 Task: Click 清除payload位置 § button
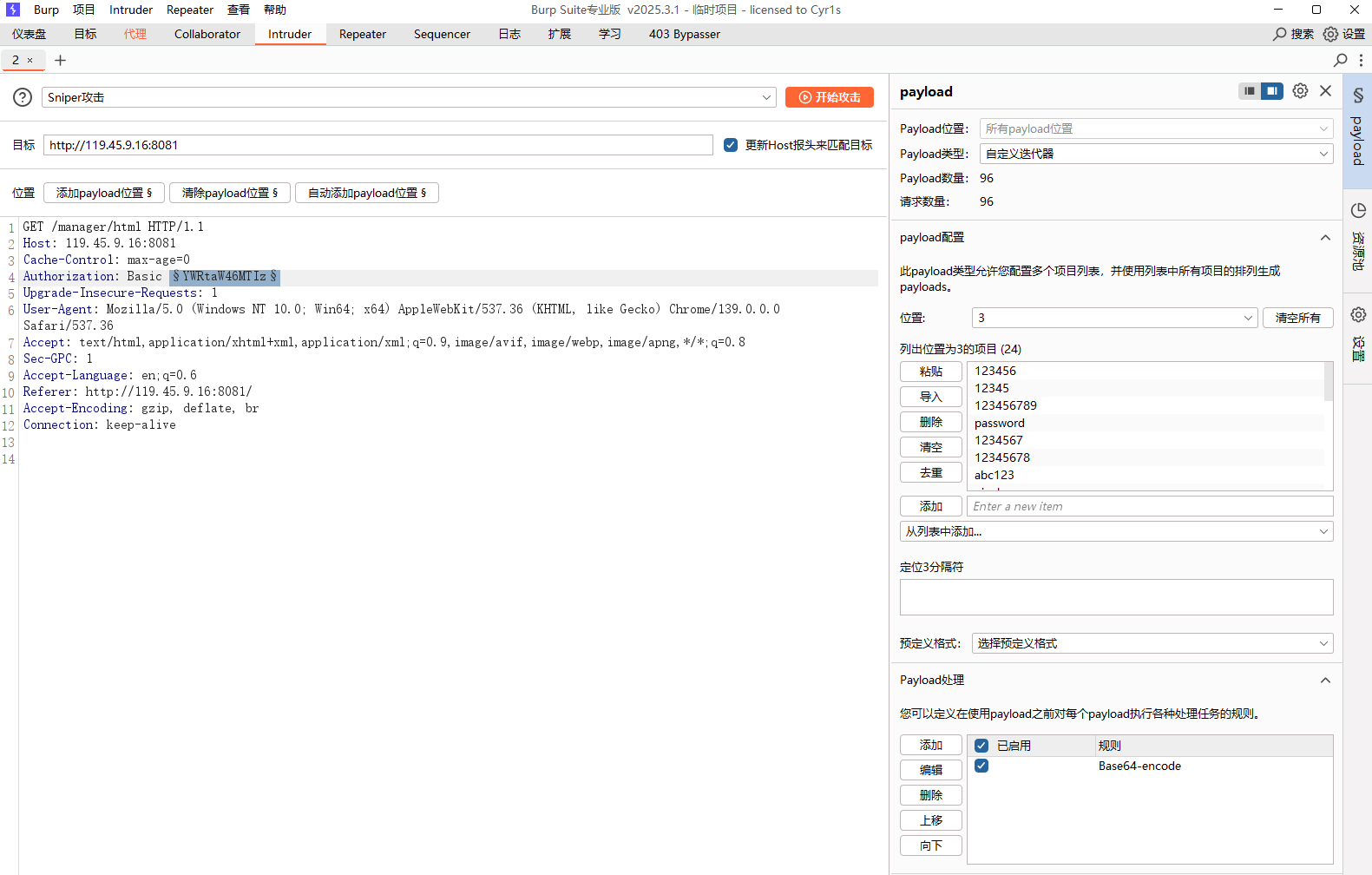pyautogui.click(x=230, y=193)
